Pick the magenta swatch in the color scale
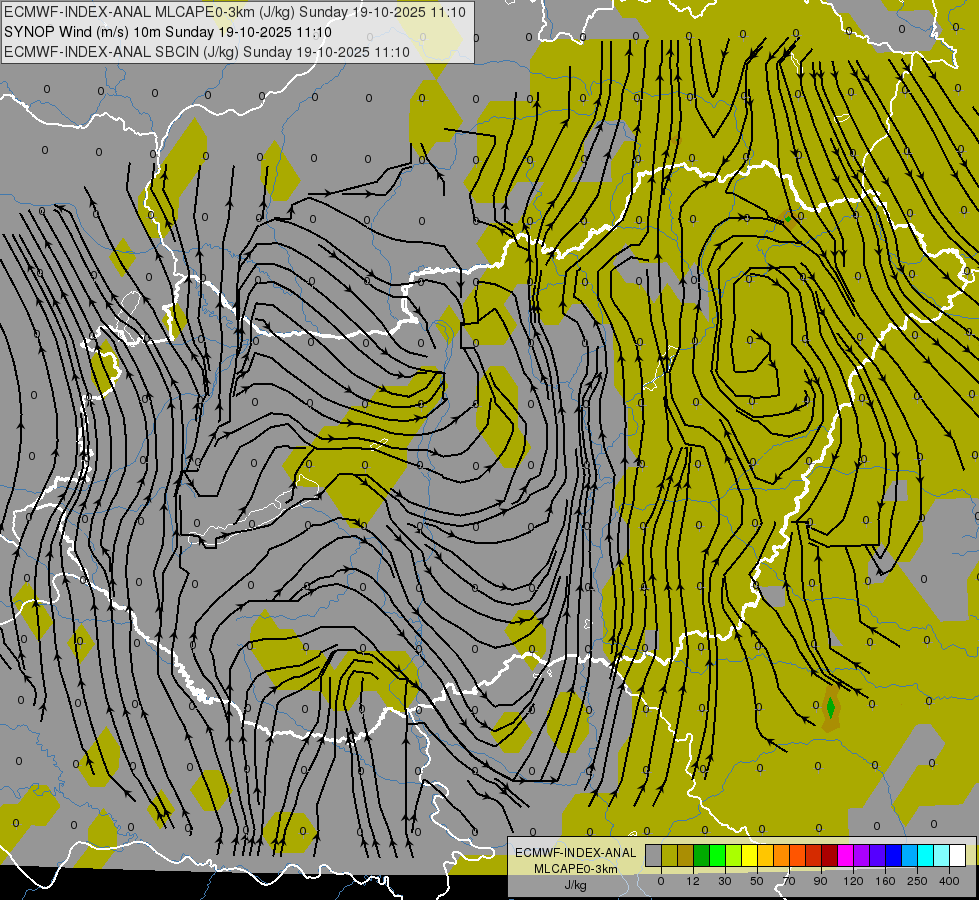979x900 pixels. (845, 855)
